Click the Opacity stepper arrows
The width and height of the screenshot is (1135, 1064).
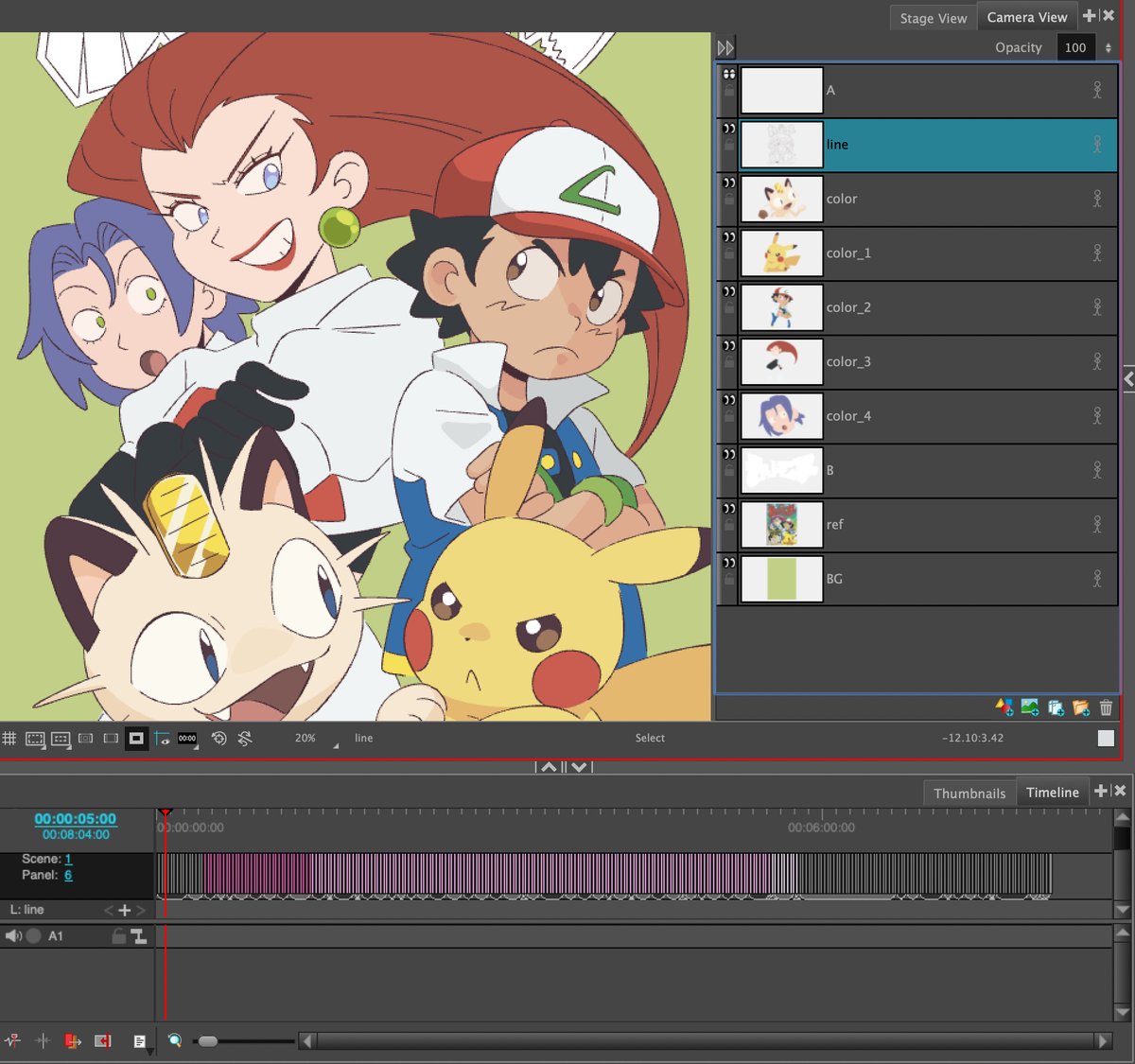tap(1109, 47)
